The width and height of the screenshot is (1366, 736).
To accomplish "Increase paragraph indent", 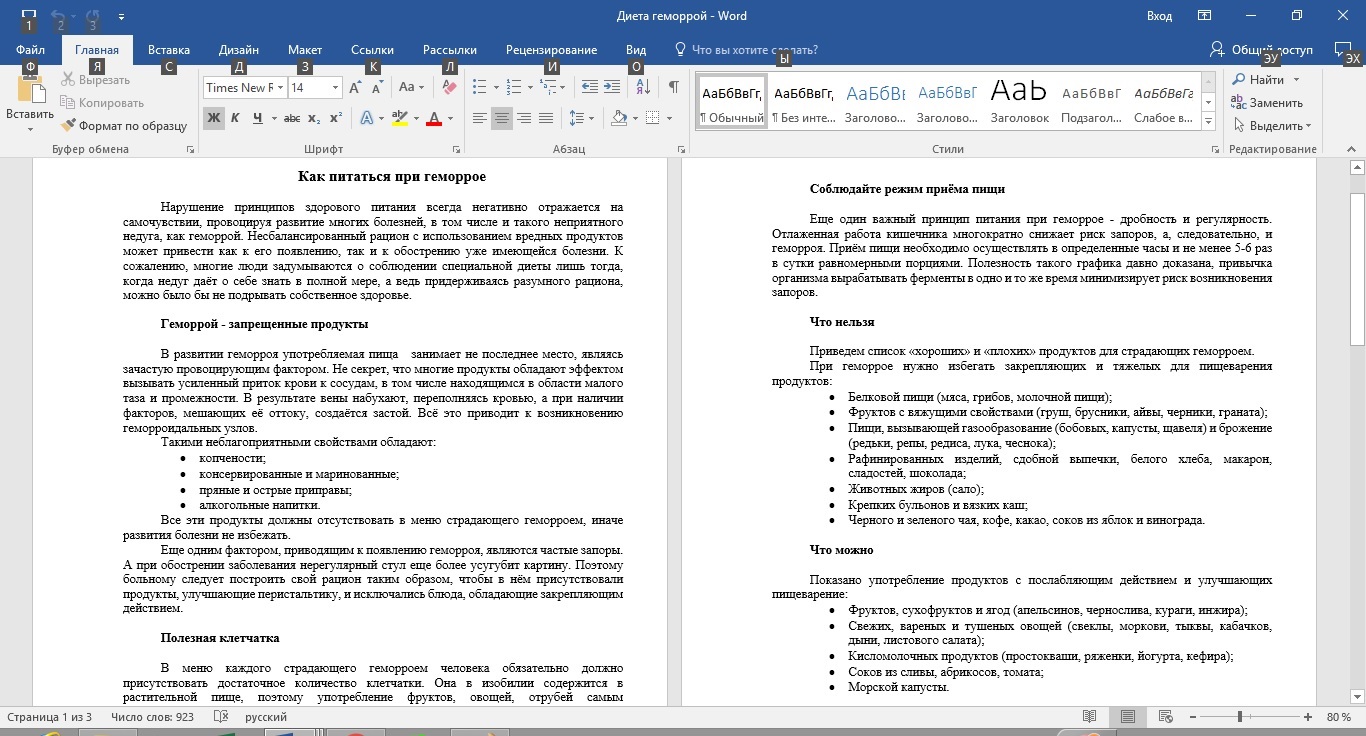I will (x=611, y=88).
